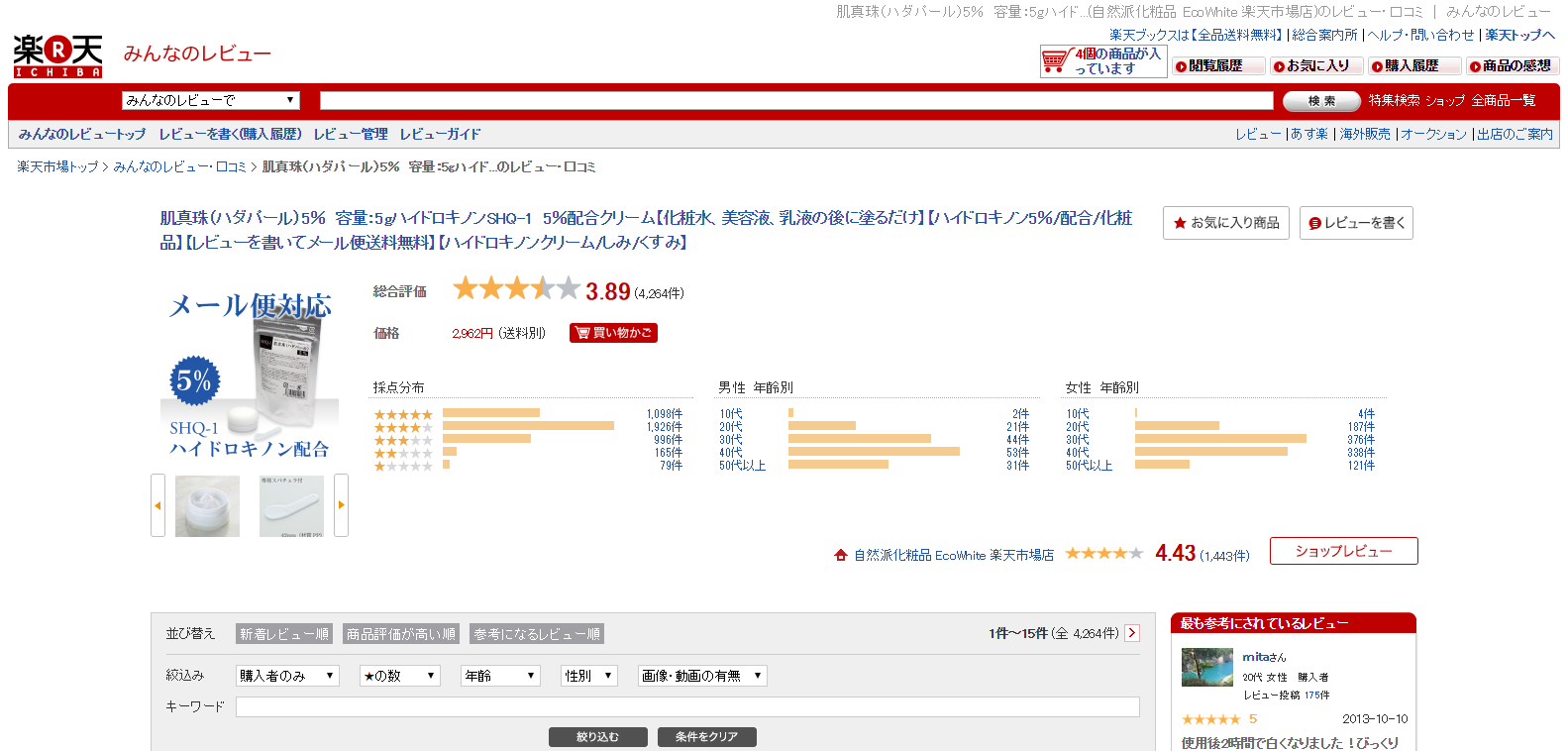The width and height of the screenshot is (1568, 751).
Task: Click the male 40代 53件 count
Action: click(x=1017, y=453)
